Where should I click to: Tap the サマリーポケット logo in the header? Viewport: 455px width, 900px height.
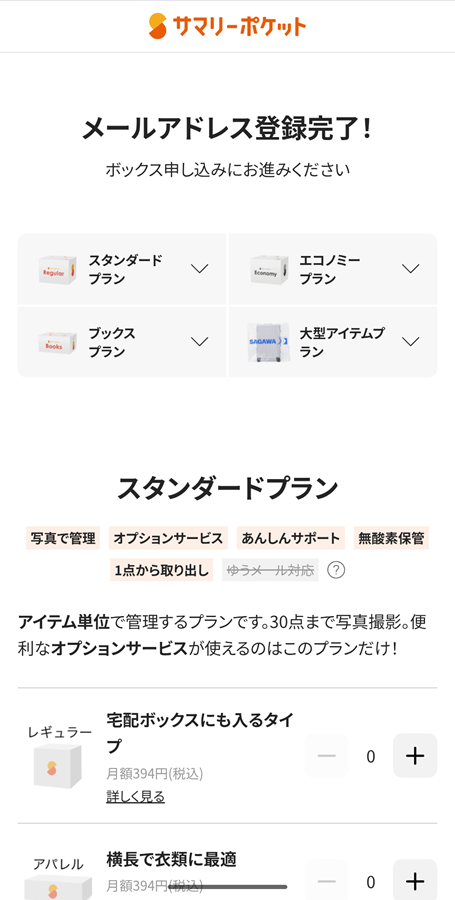227,26
